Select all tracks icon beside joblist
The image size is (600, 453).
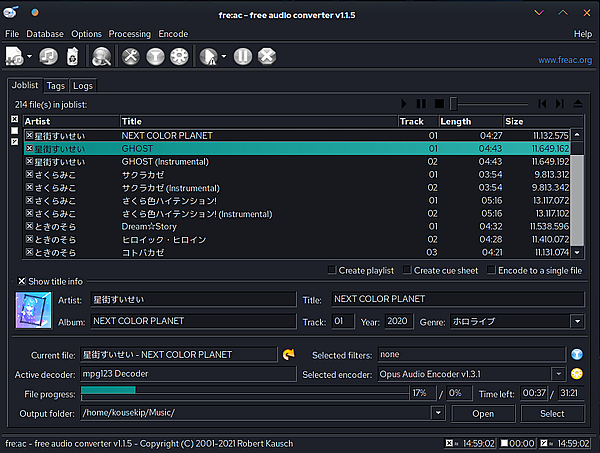15,119
